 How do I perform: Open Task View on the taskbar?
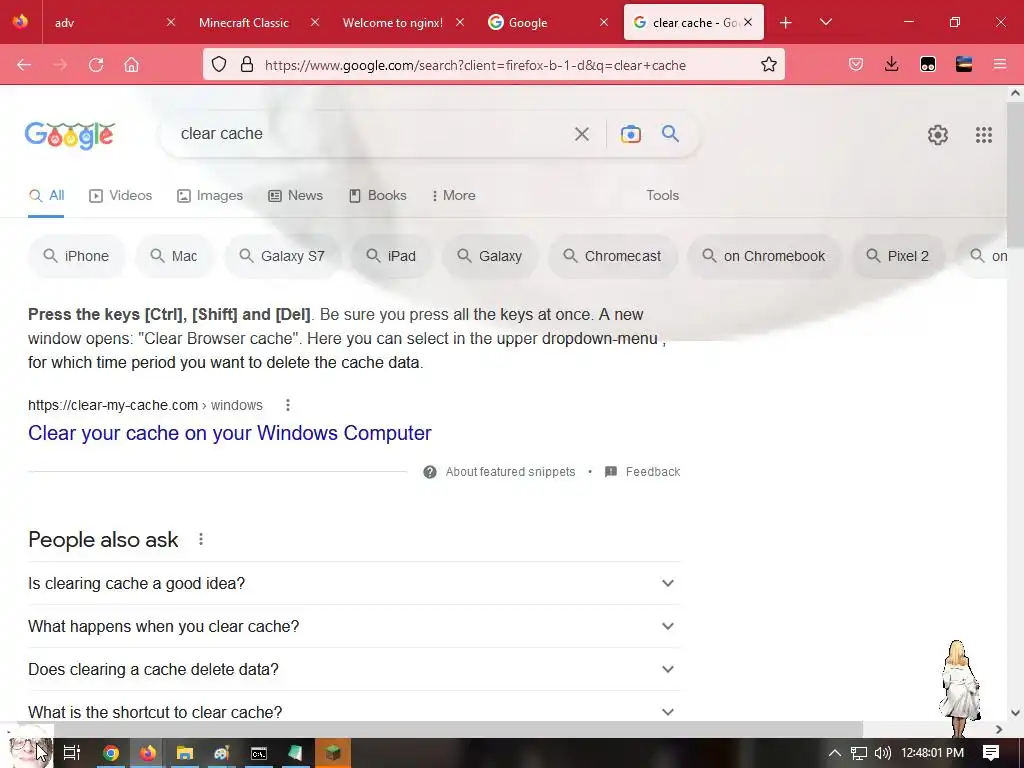72,753
